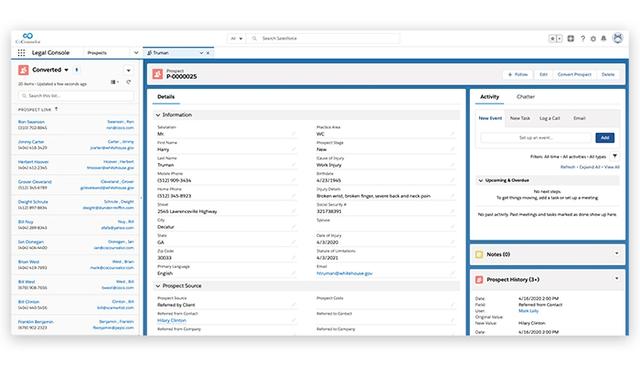This screenshot has height=366, width=640.
Task: Click the Follow button
Action: coord(518,74)
